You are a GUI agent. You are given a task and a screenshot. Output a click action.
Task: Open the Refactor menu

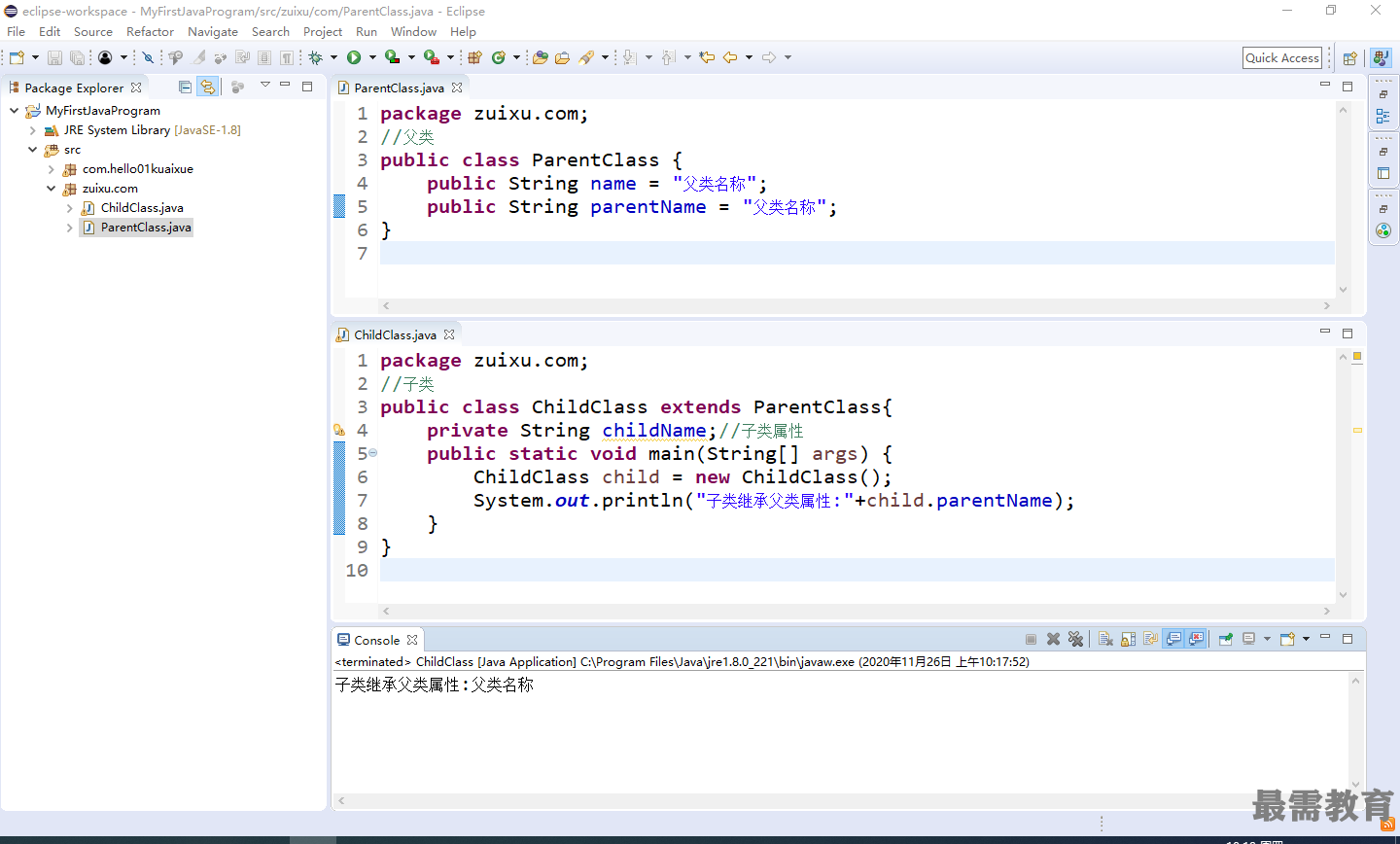150,31
